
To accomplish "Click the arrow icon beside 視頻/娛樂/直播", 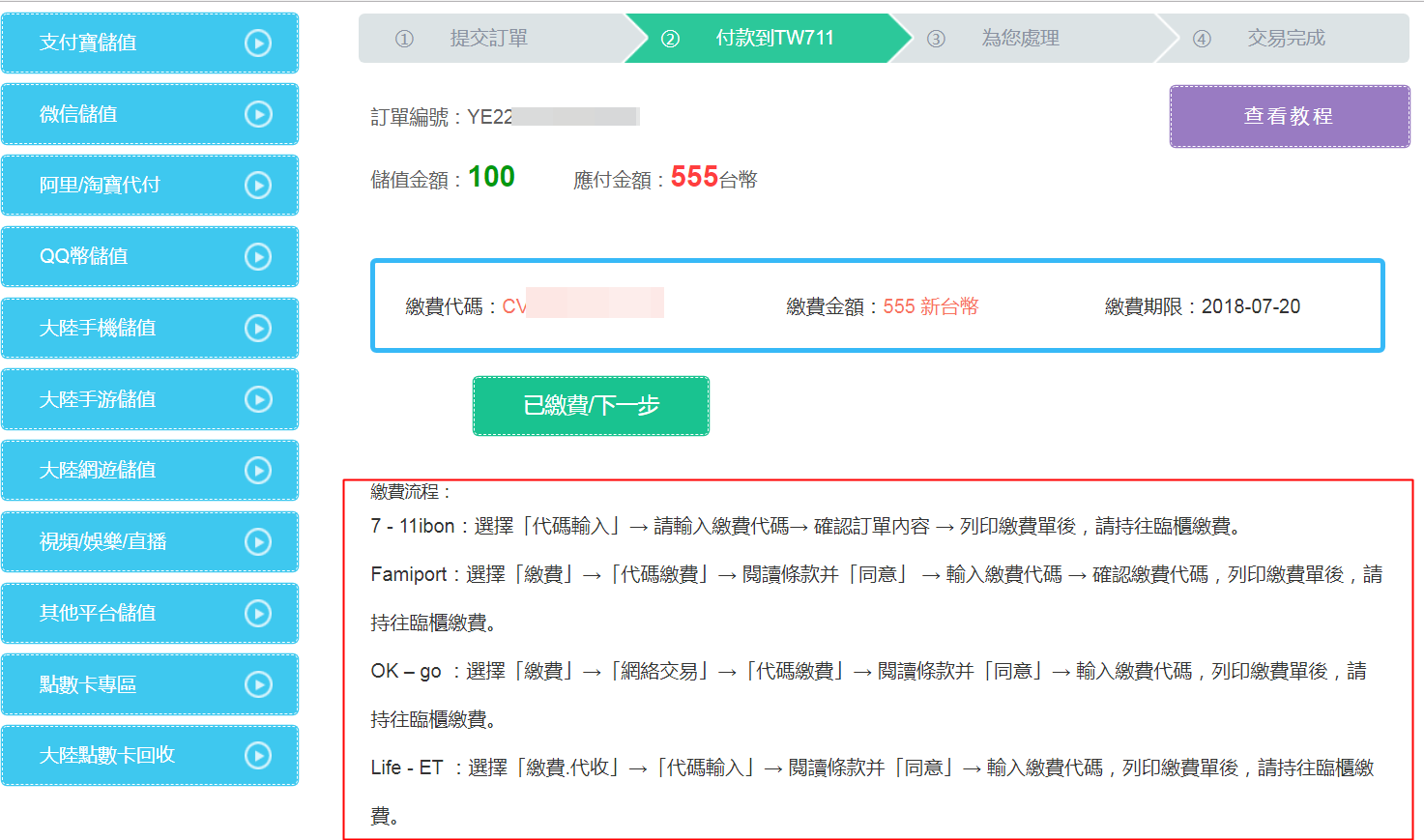I will [x=258, y=541].
